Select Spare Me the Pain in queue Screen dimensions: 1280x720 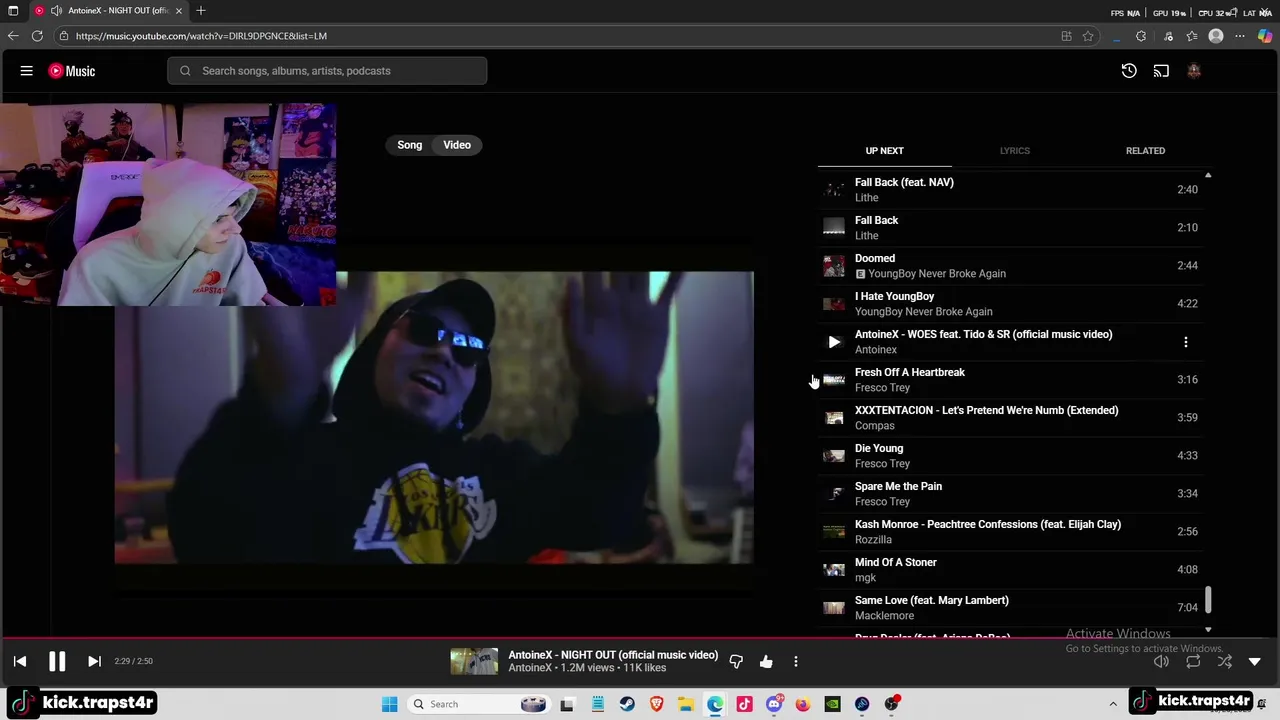click(1010, 493)
